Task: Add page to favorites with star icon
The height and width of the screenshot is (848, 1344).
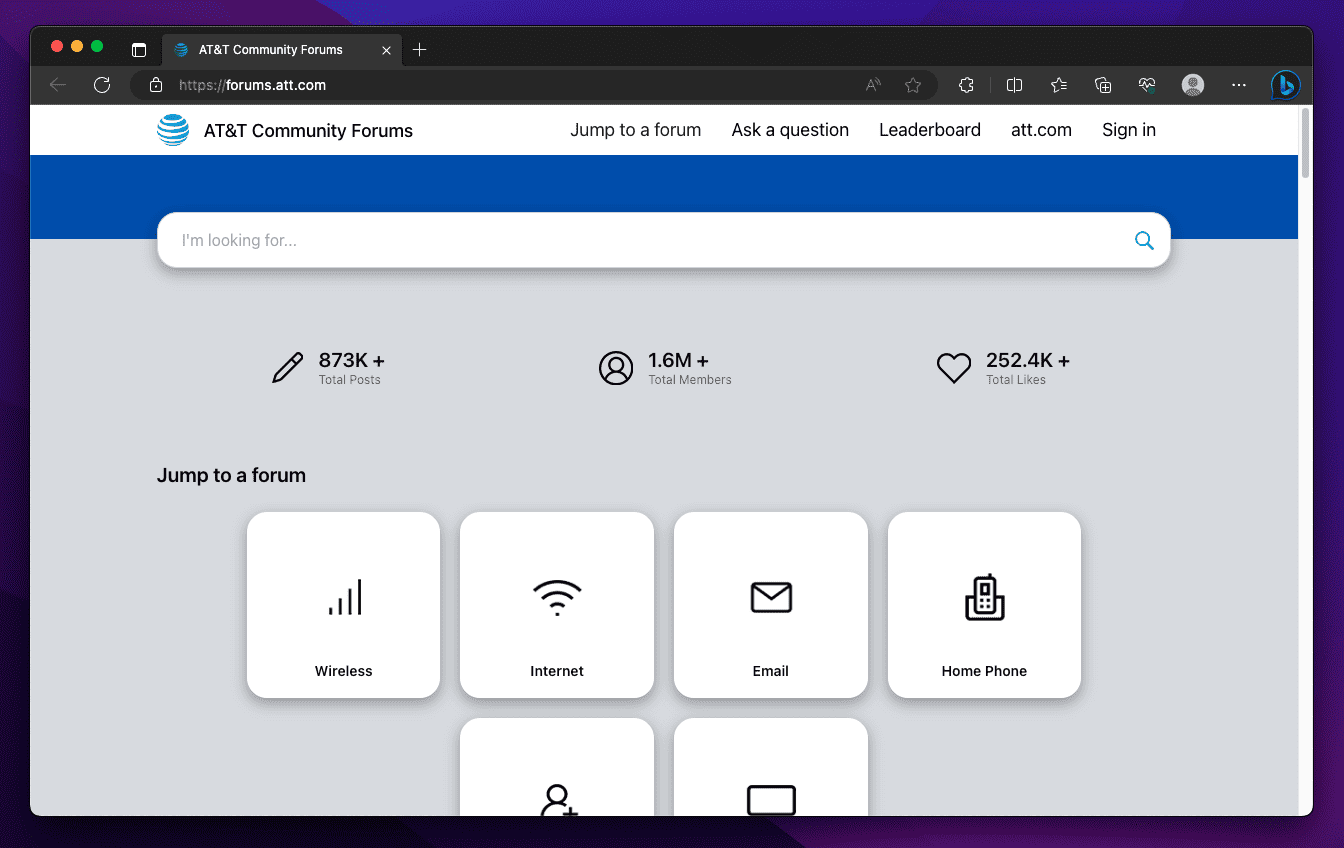Action: 912,85
